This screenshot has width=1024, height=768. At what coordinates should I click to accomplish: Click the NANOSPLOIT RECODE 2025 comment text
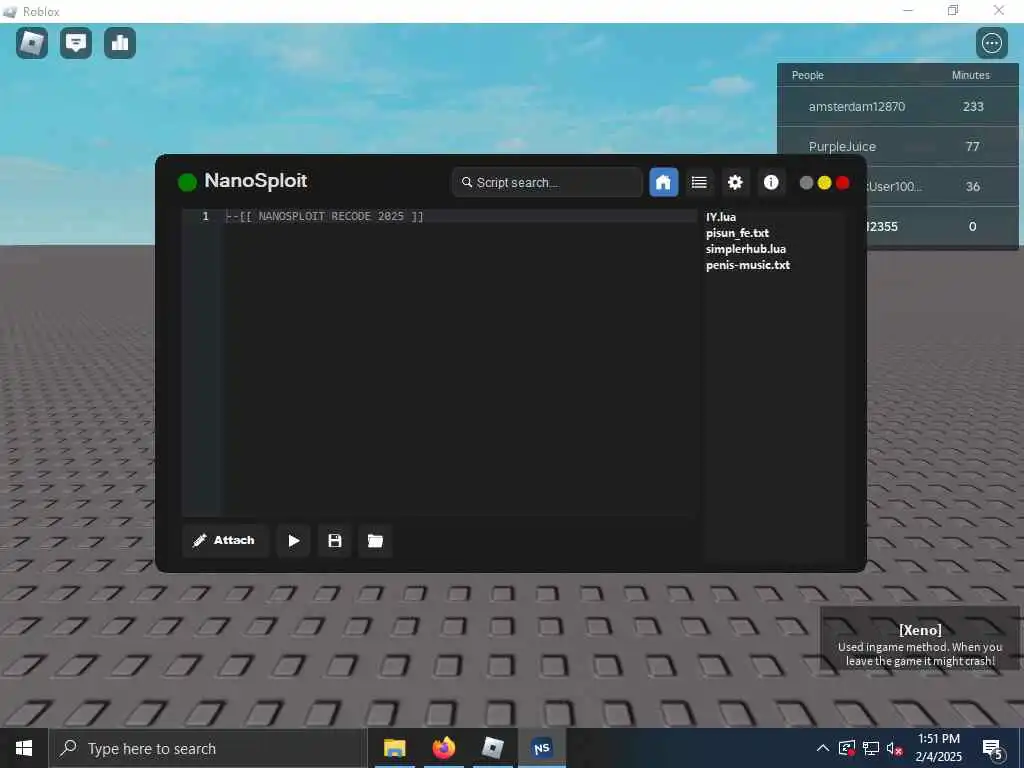pos(325,216)
